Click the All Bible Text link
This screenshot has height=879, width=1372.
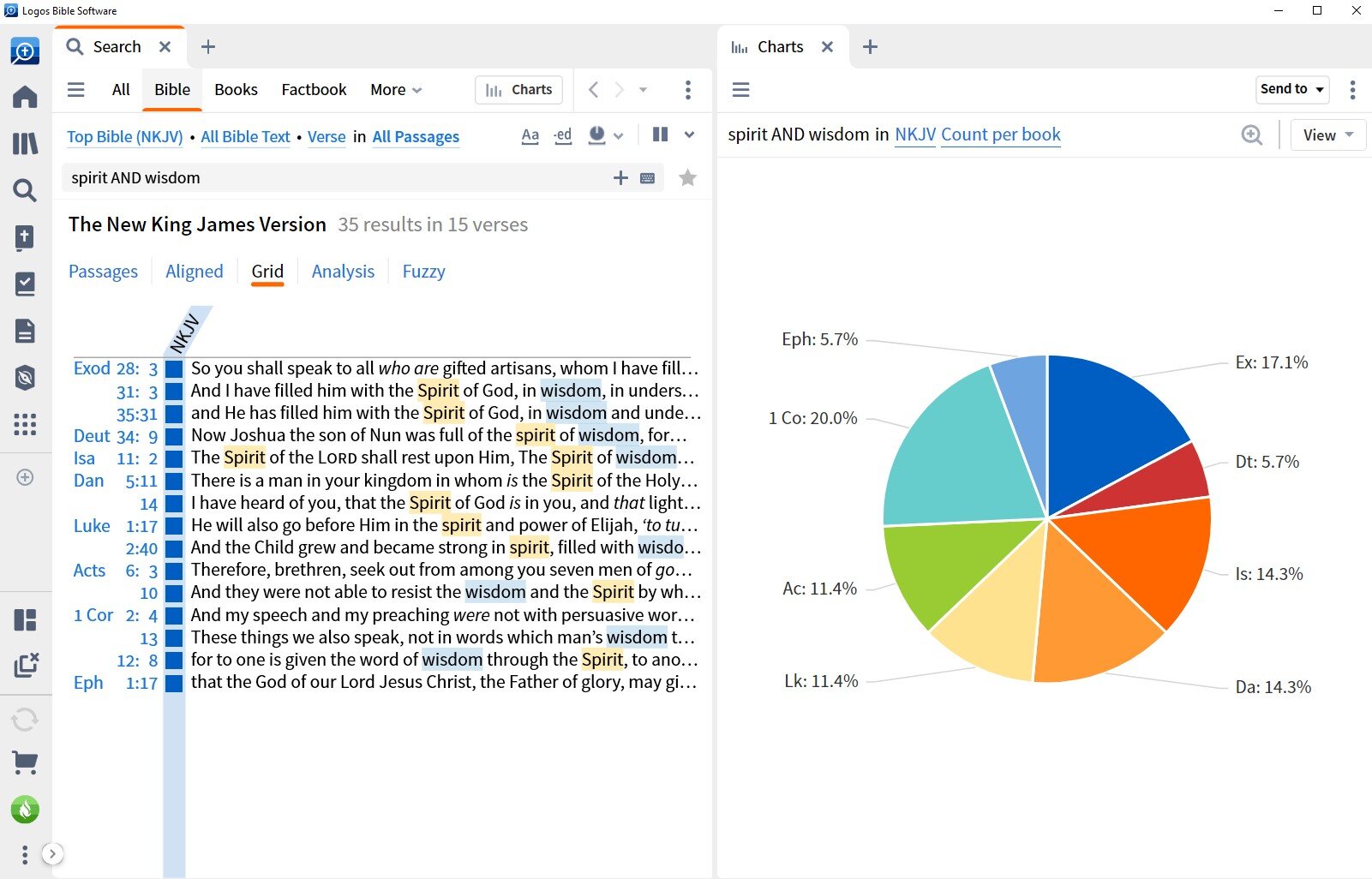[246, 137]
